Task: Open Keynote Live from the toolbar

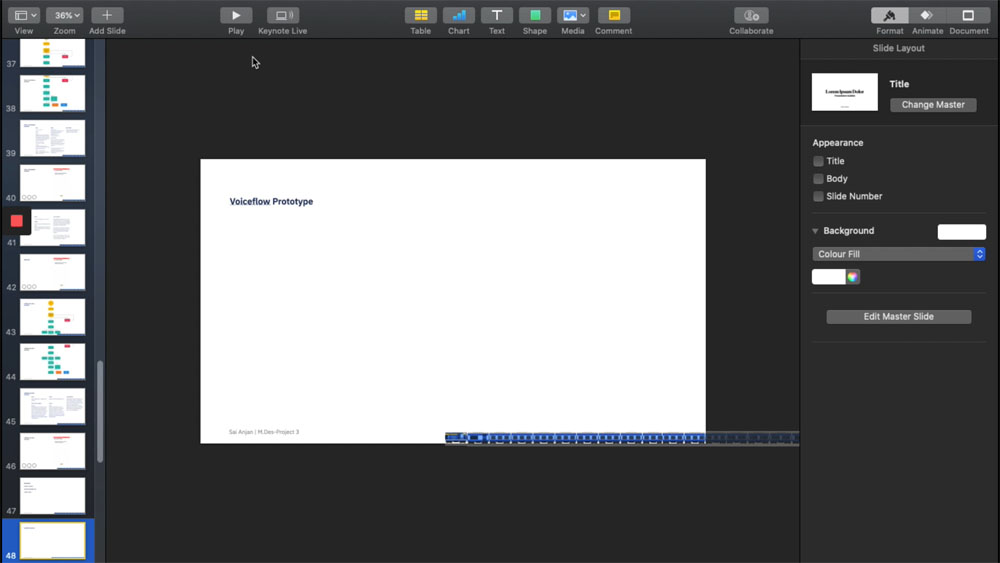Action: (x=283, y=15)
